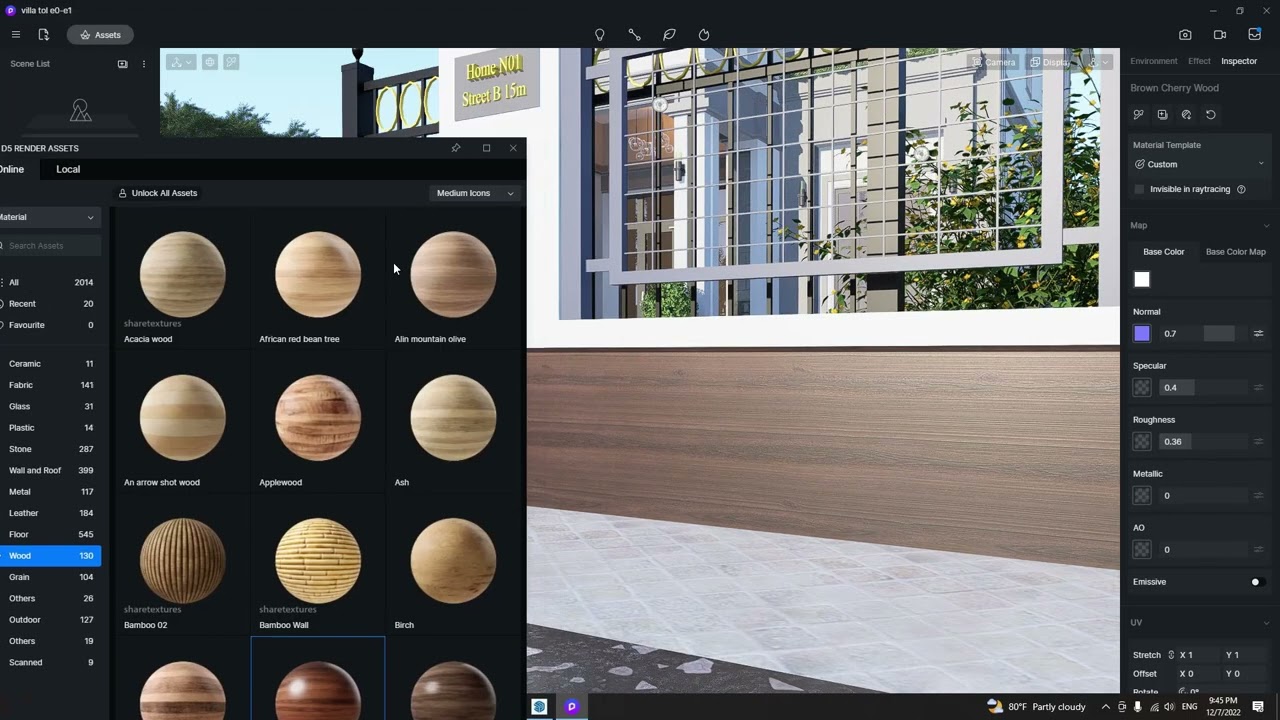Click the Search Assets field
1280x720 pixels.
(50, 246)
